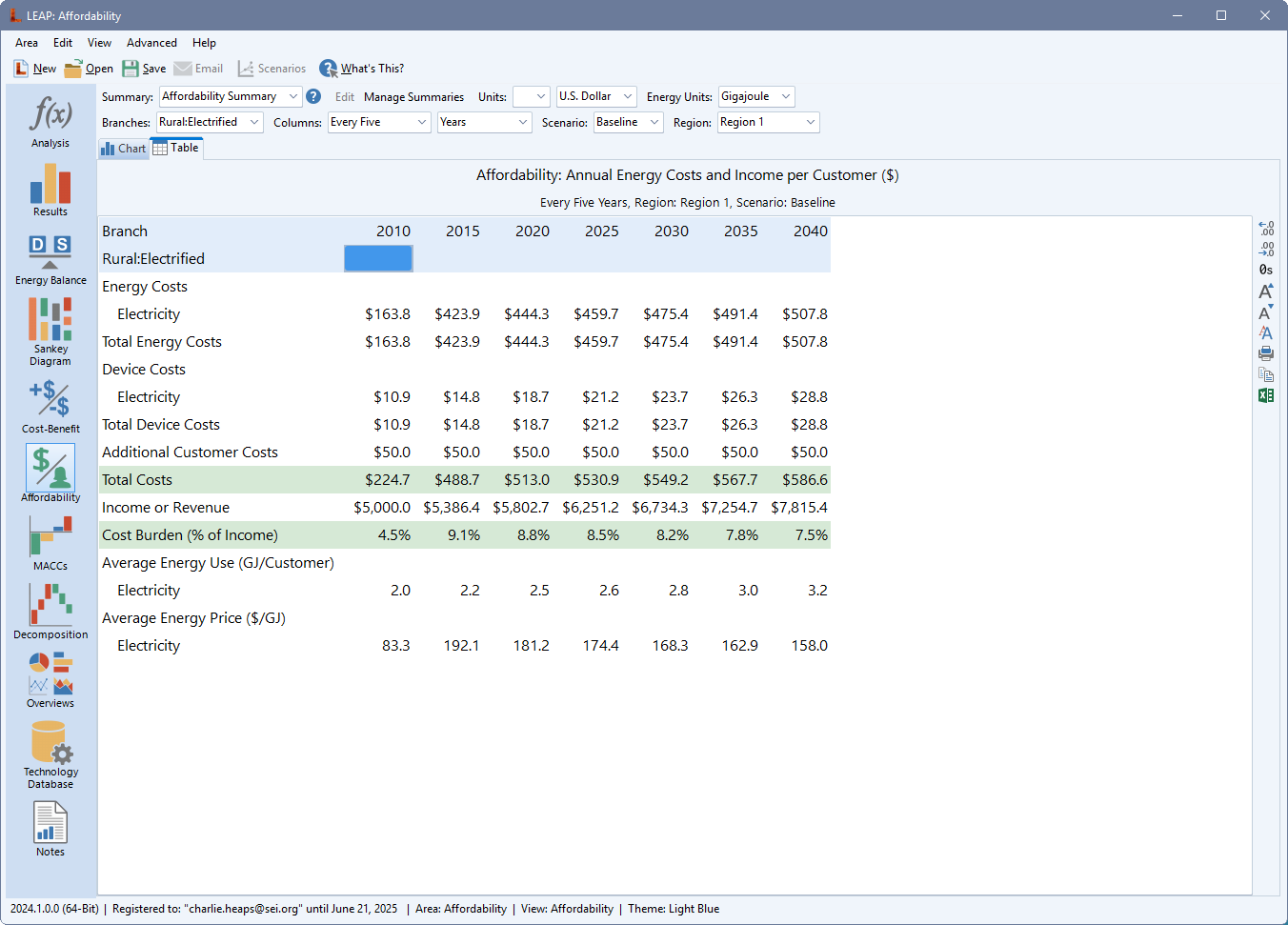Open the Advanced menu
1288x925 pixels.
[x=151, y=43]
